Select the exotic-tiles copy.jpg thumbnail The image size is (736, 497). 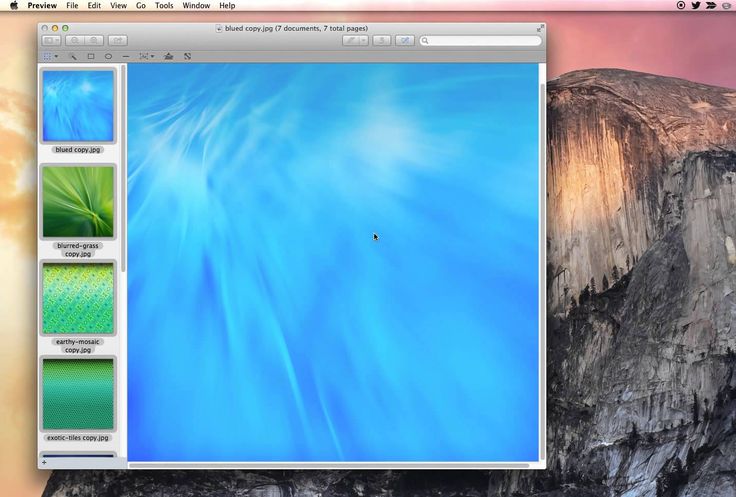coord(78,394)
